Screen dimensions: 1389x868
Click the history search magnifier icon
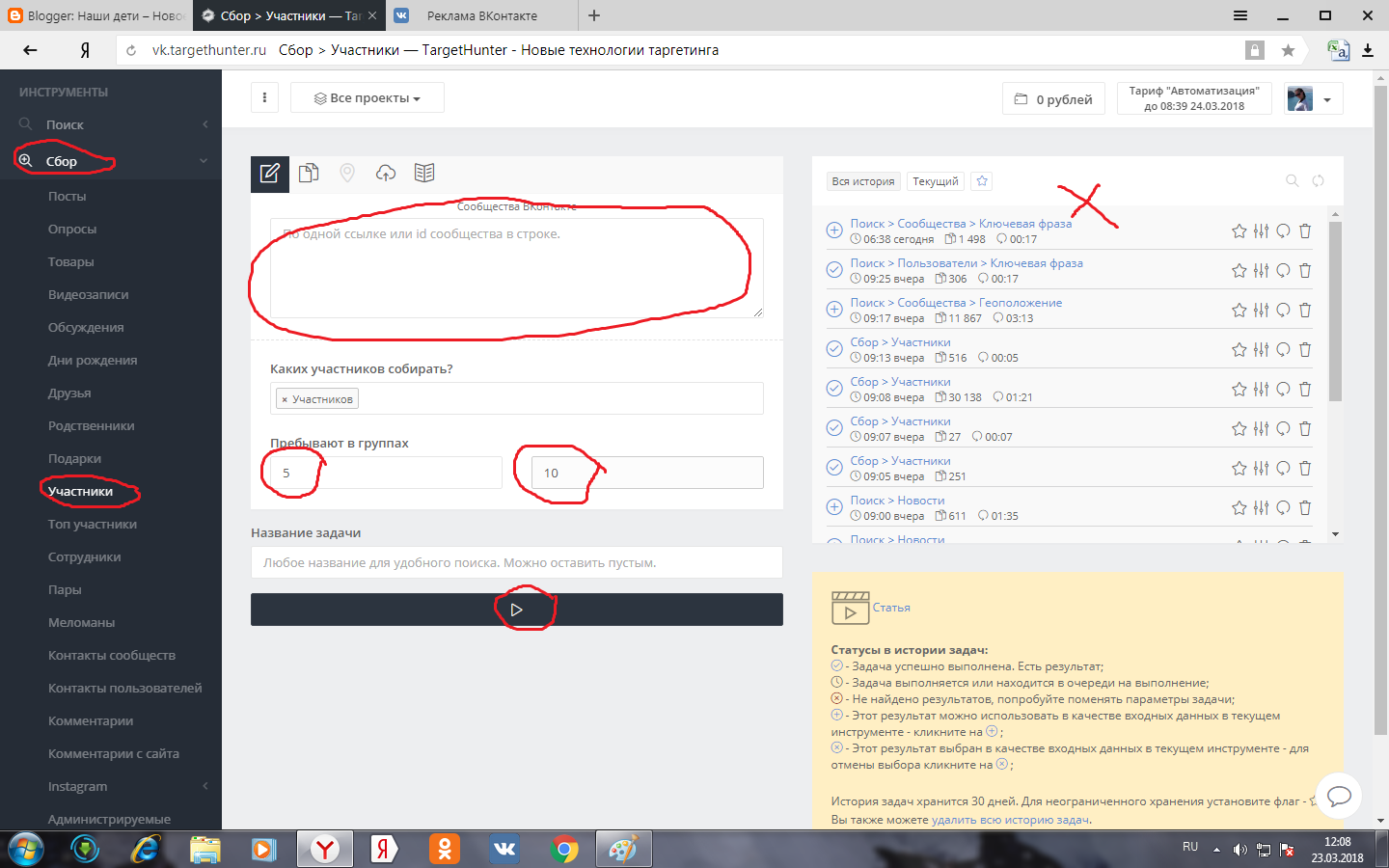click(1293, 180)
